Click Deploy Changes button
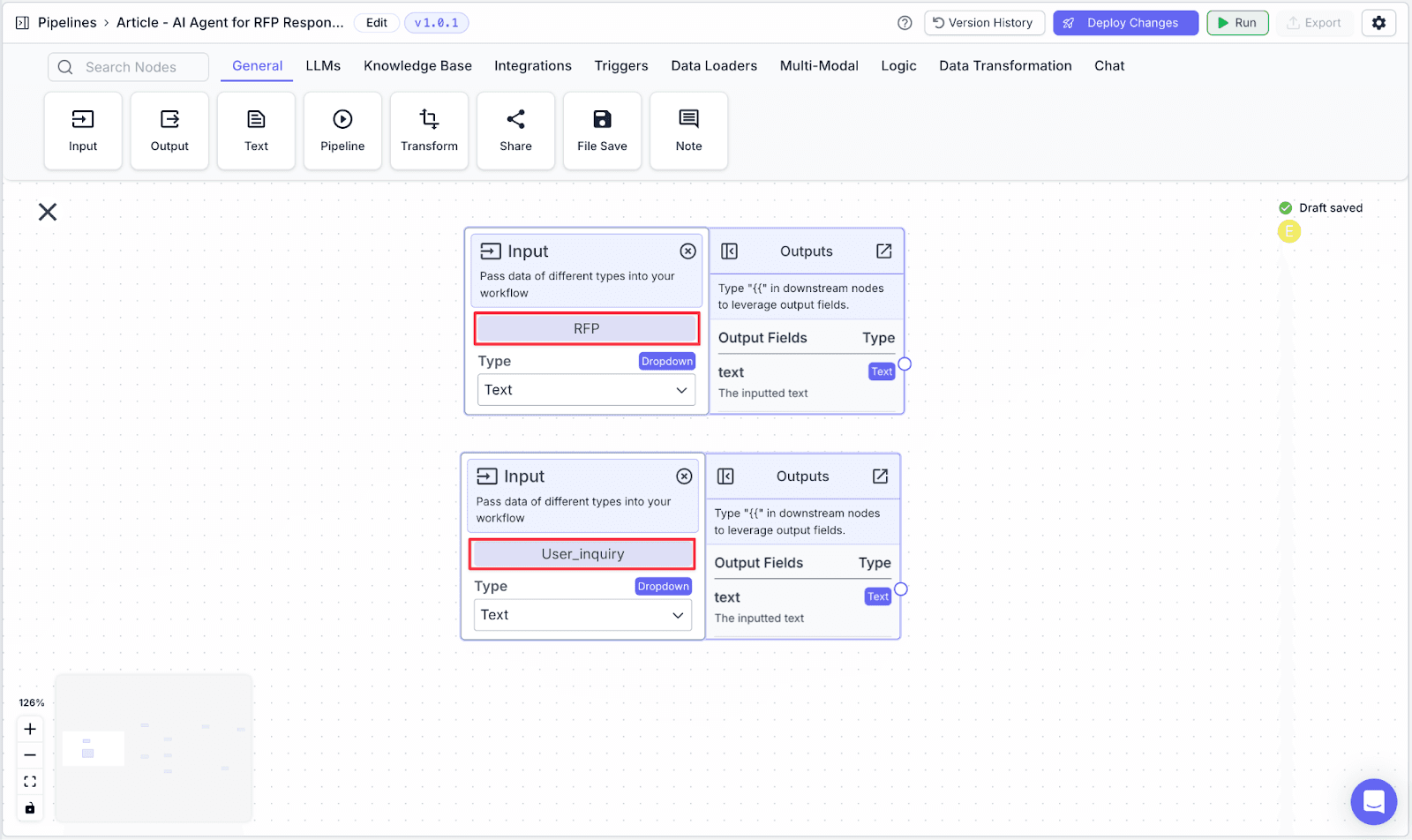Screen dimensions: 1412x840 (1125, 23)
